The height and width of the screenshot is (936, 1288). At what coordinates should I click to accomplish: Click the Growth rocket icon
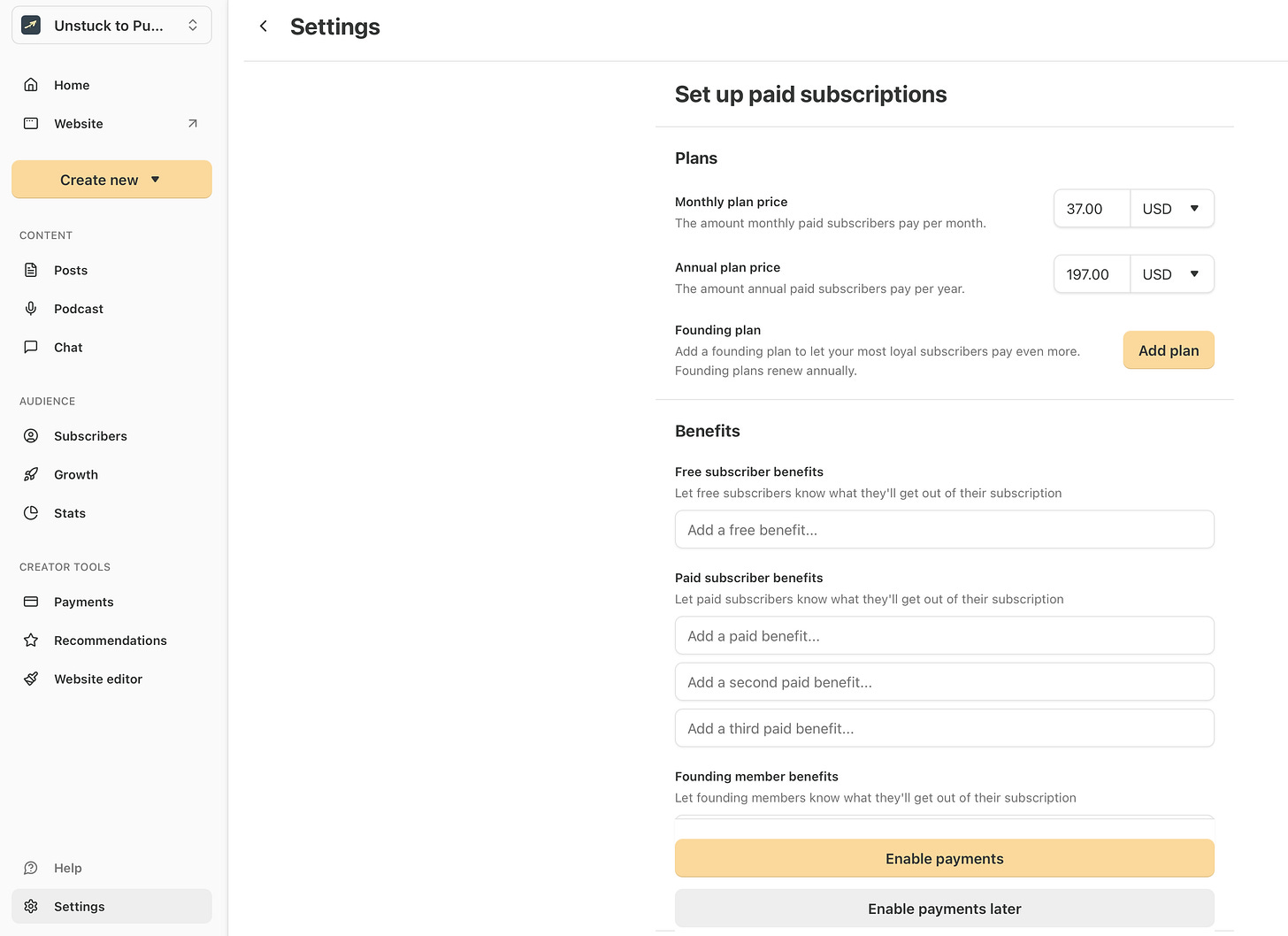(x=31, y=475)
